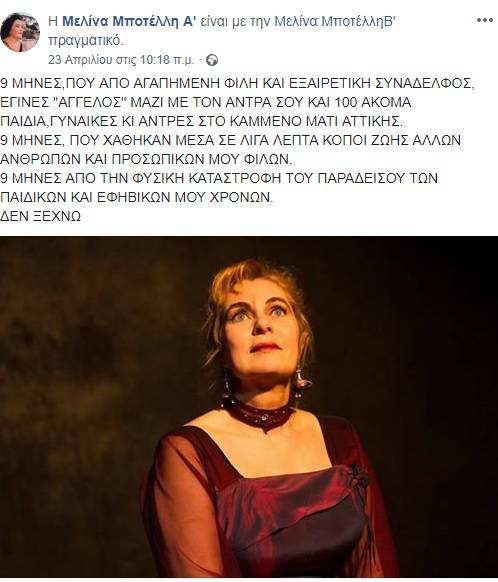
Task: Open the post options three-dots menu
Action: click(485, 20)
